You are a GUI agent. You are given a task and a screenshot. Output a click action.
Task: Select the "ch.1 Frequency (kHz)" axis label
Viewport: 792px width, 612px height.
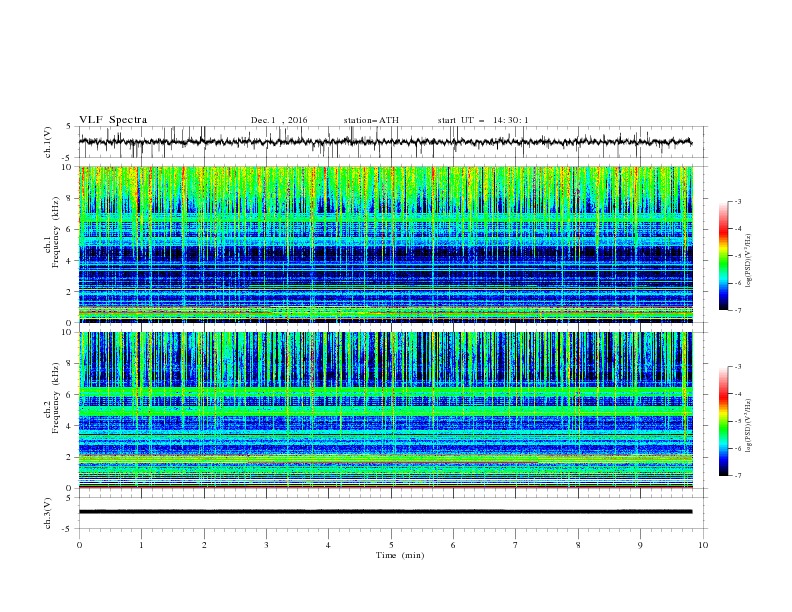point(52,231)
